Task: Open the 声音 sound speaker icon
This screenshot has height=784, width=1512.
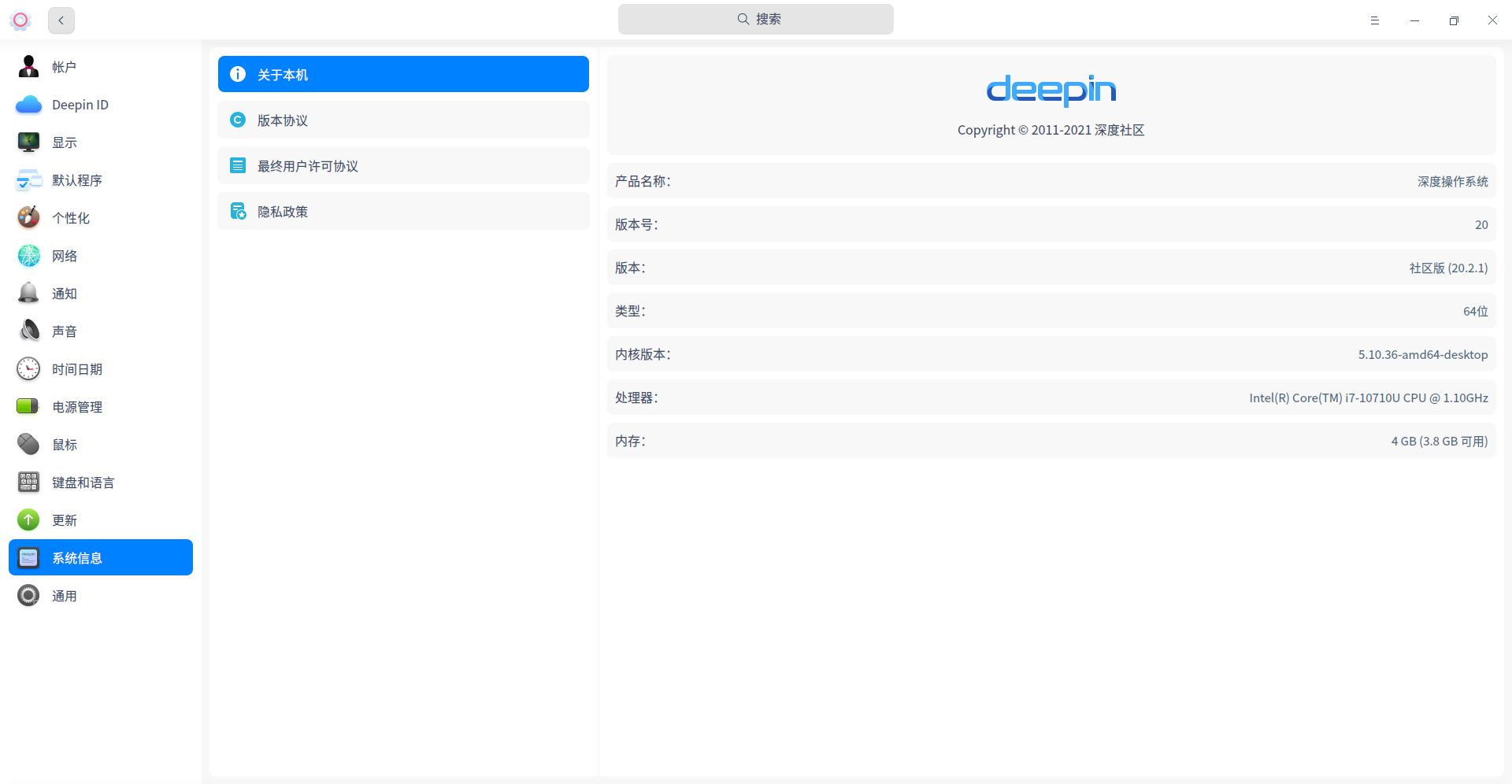Action: click(x=28, y=331)
